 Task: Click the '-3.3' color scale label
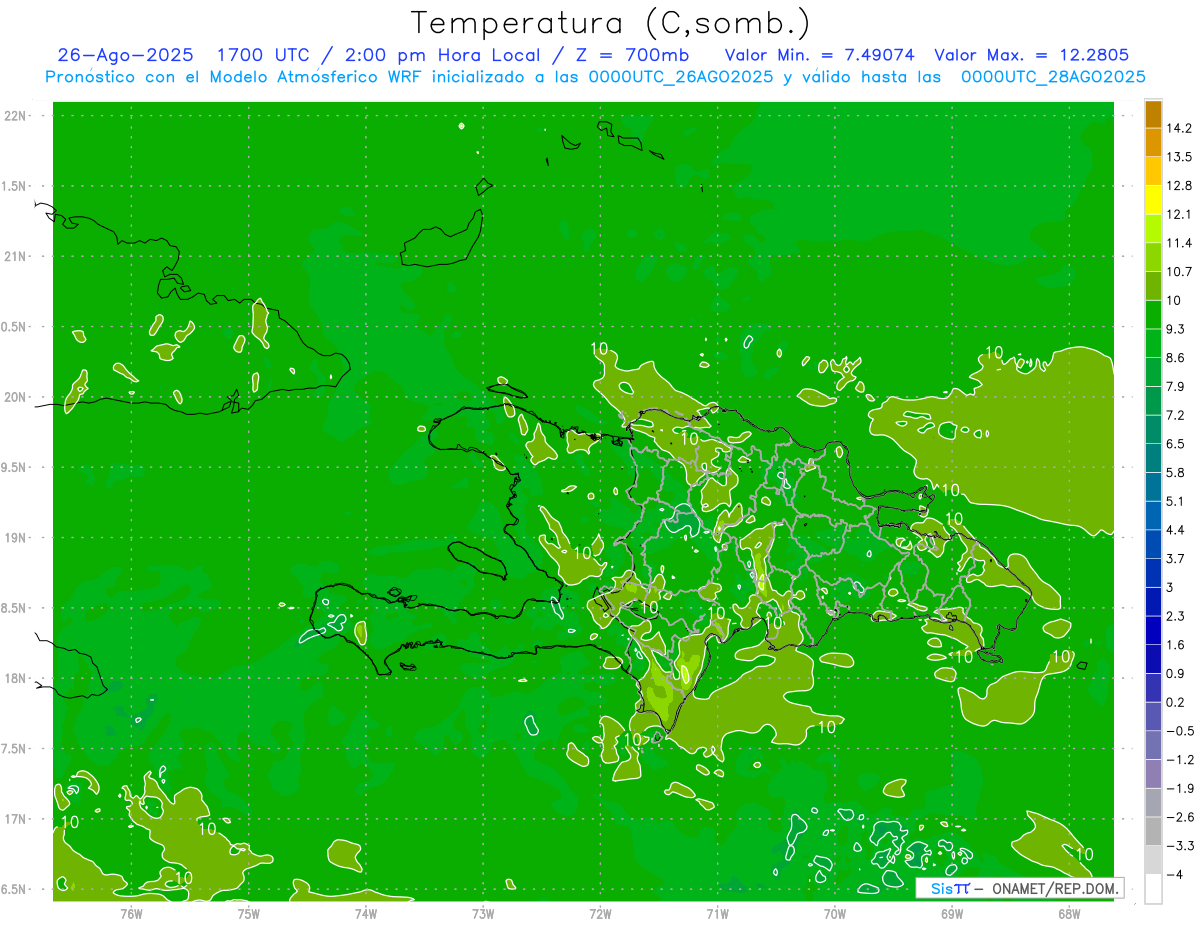point(1179,846)
